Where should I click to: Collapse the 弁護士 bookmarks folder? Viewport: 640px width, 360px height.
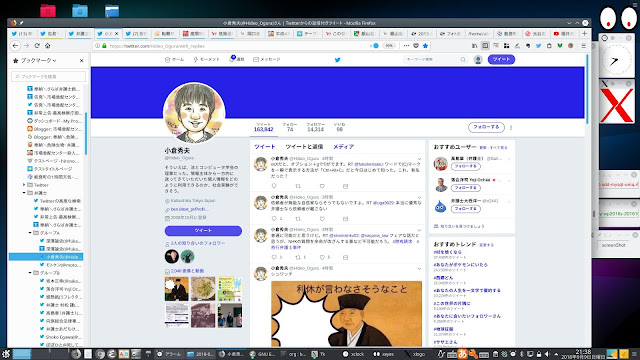[x=24, y=193]
